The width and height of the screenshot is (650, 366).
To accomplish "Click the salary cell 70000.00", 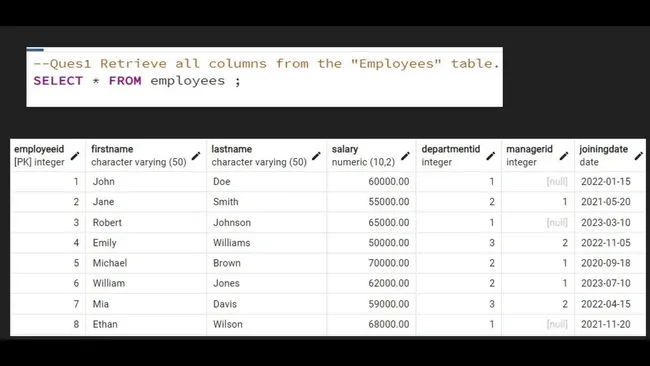I will pyautogui.click(x=371, y=263).
